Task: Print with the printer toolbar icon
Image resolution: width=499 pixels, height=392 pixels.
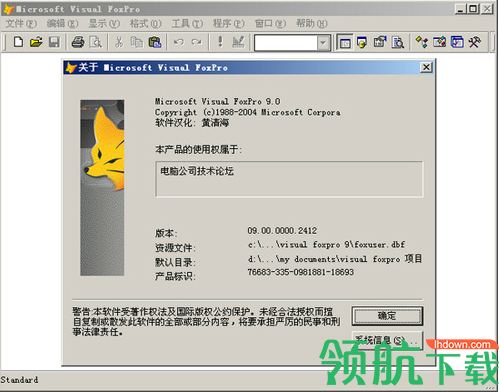Action: pos(78,42)
